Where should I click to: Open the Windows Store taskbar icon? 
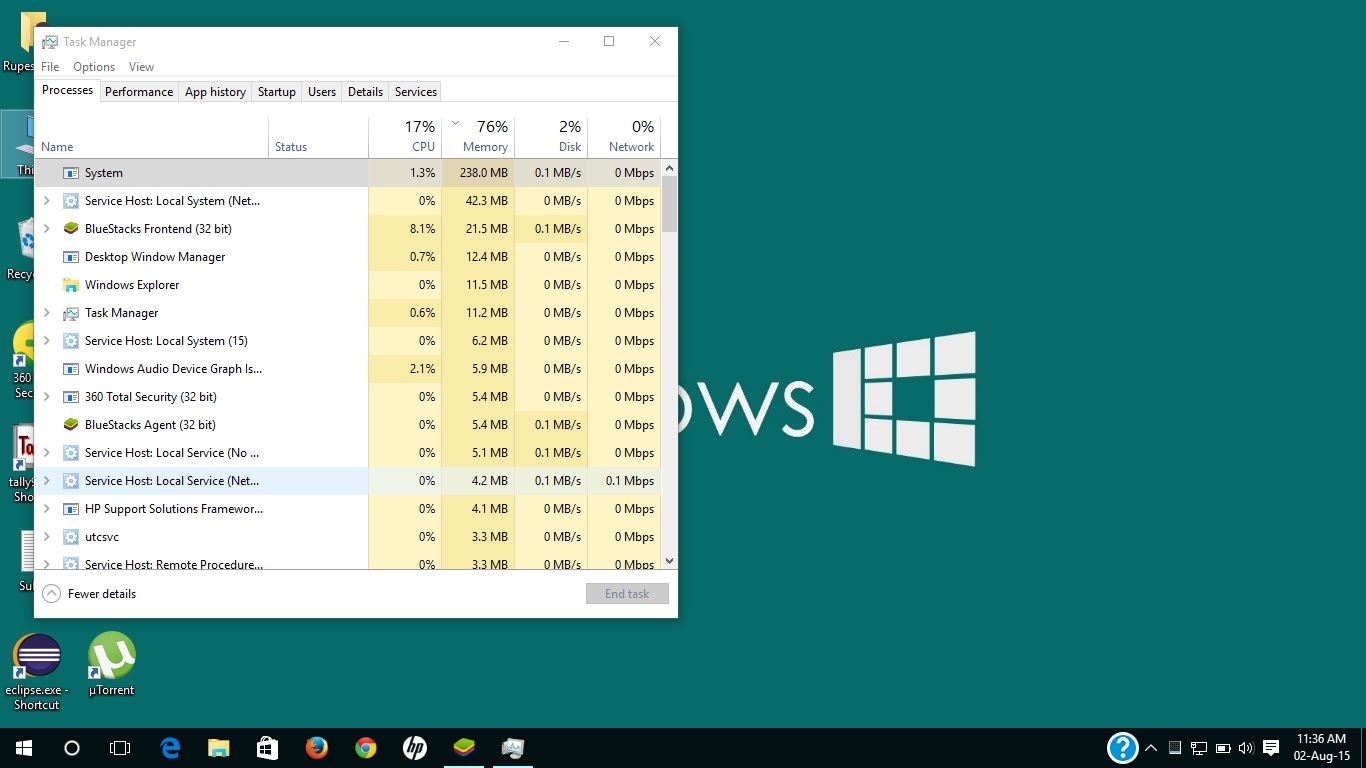pyautogui.click(x=267, y=748)
